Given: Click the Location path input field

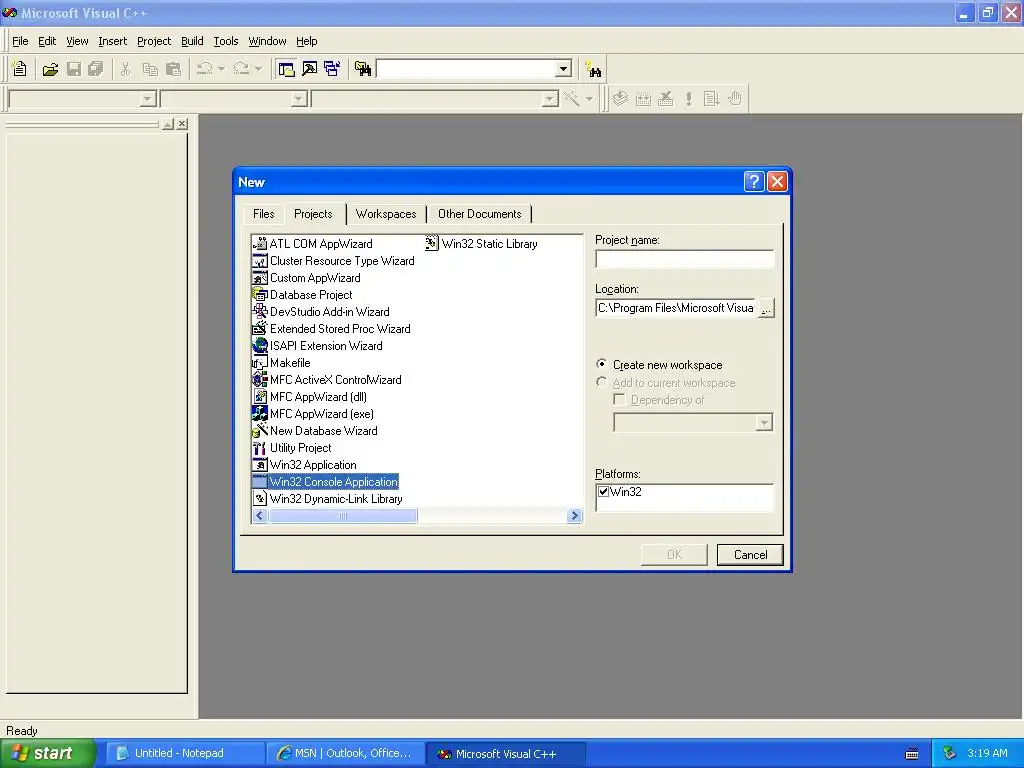Looking at the screenshot, I should pyautogui.click(x=676, y=308).
